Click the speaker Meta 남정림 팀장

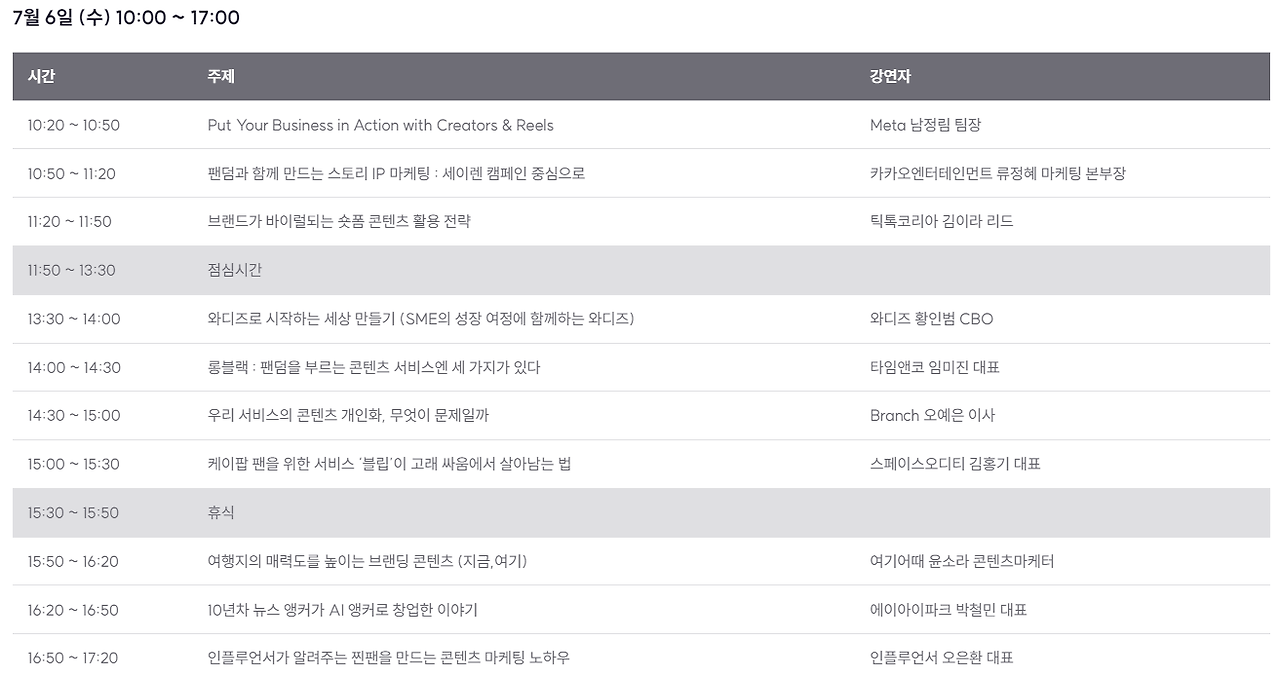point(933,125)
